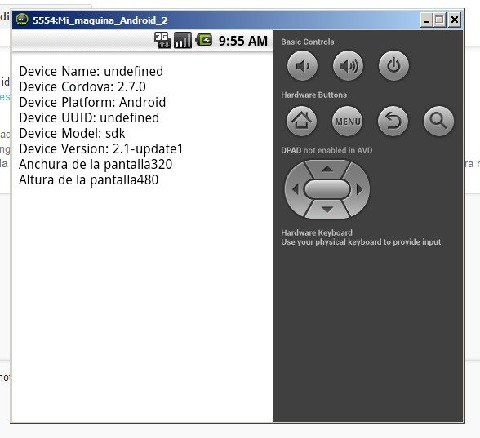Go back with the Back hardware button
480x438 pixels.
393,121
